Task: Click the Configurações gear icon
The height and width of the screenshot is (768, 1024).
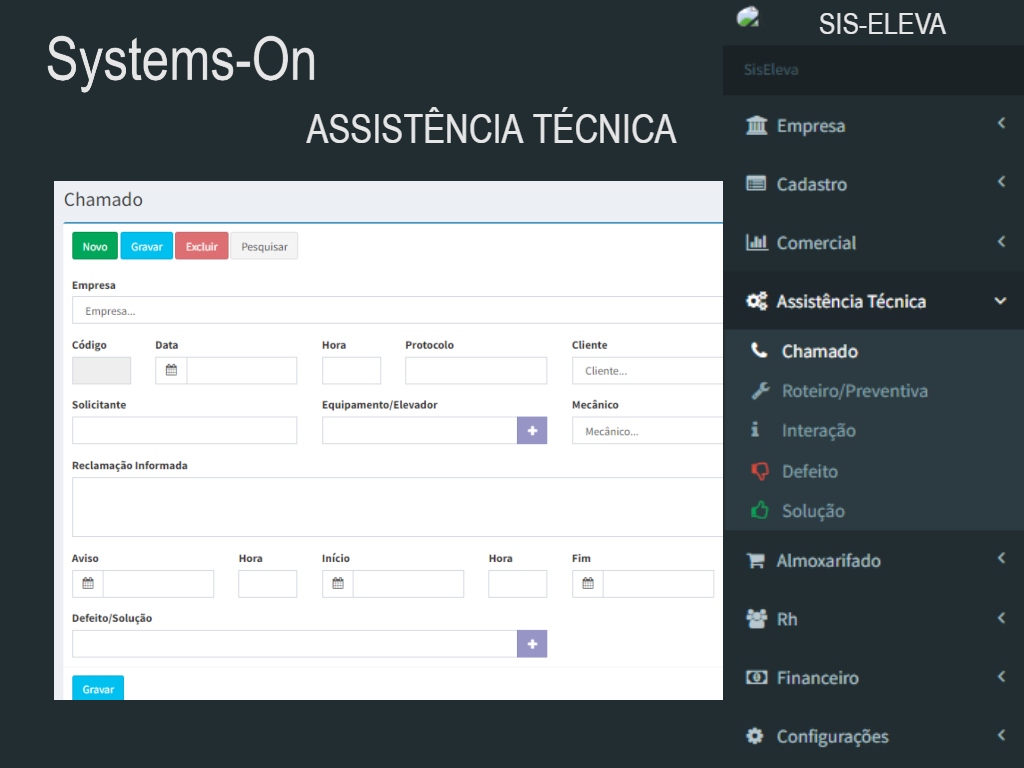Action: coord(755,736)
